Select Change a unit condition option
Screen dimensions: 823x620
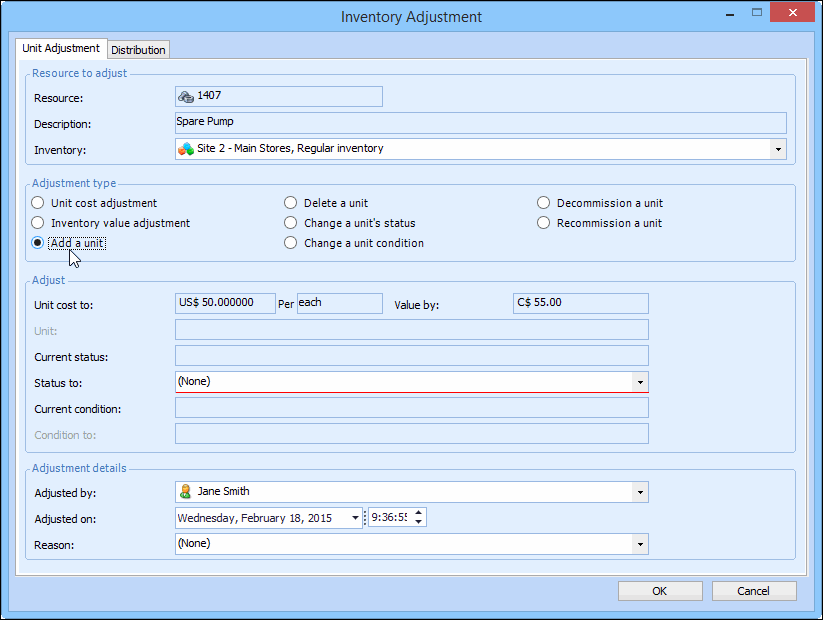point(291,243)
